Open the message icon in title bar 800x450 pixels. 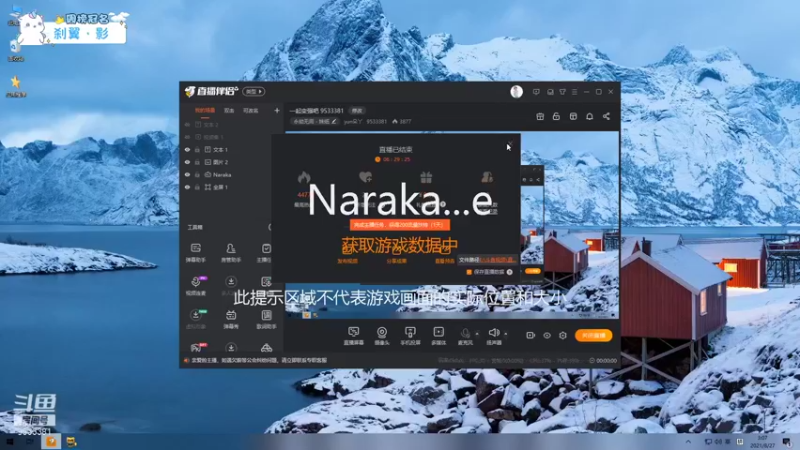[536, 92]
